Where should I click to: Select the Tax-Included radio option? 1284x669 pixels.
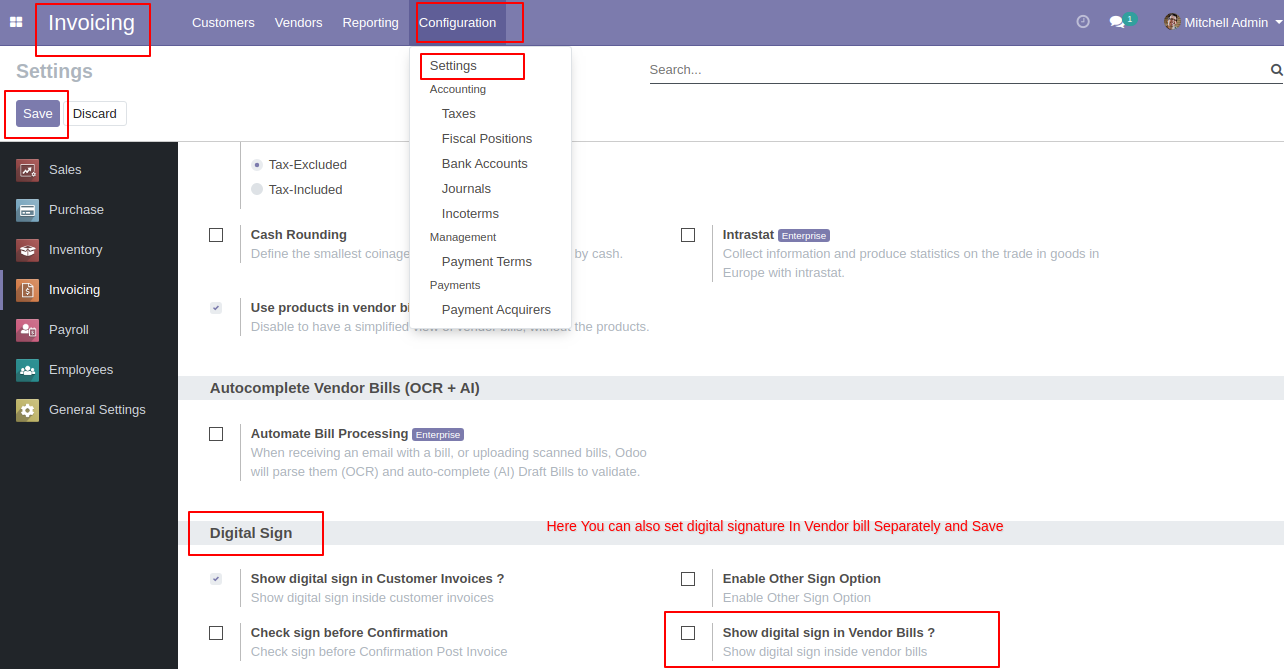pos(257,190)
